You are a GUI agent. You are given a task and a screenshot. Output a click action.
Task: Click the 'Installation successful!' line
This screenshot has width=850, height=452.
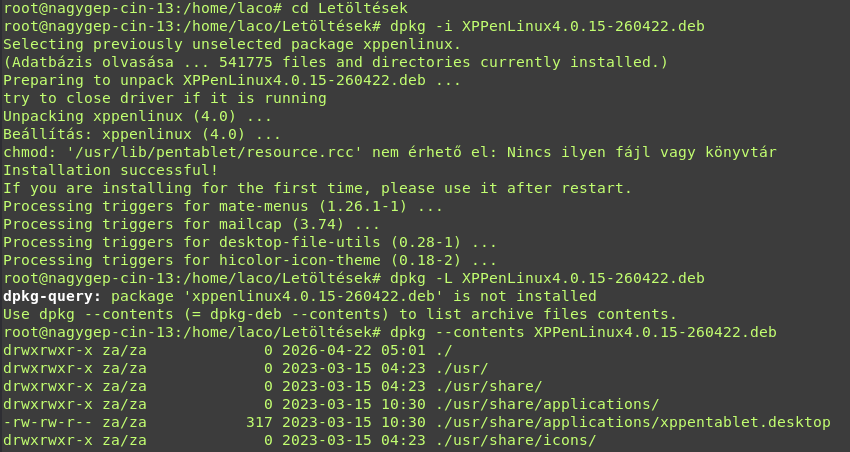[111, 170]
